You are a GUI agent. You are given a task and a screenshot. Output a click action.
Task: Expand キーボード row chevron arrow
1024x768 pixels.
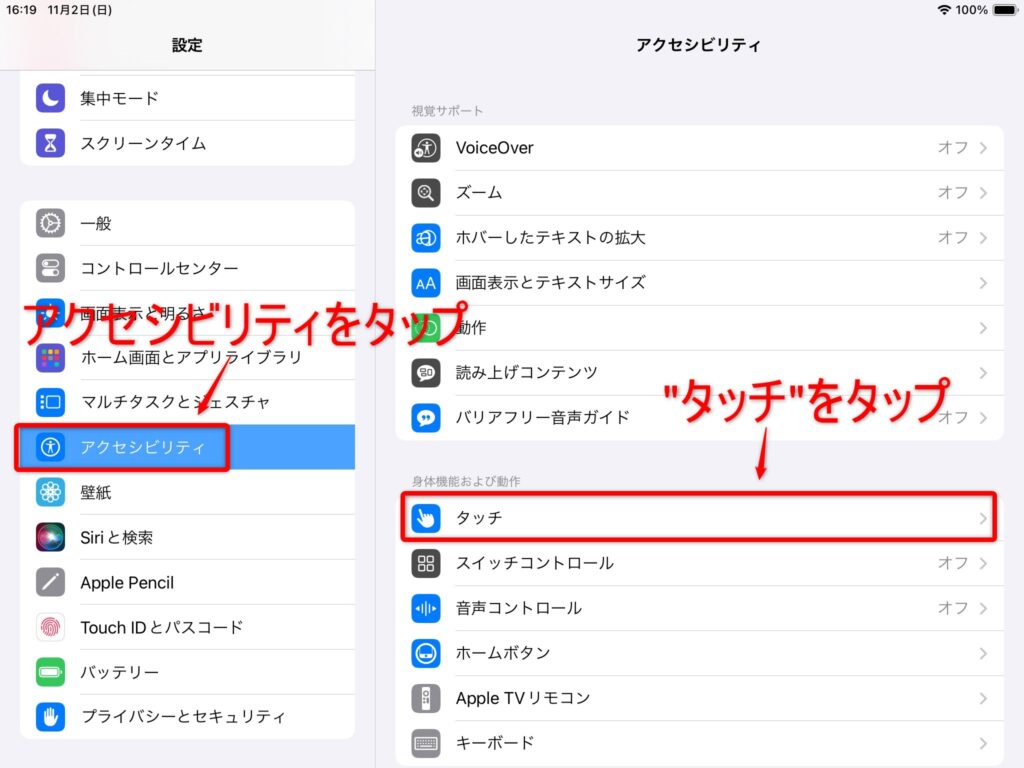coord(983,743)
